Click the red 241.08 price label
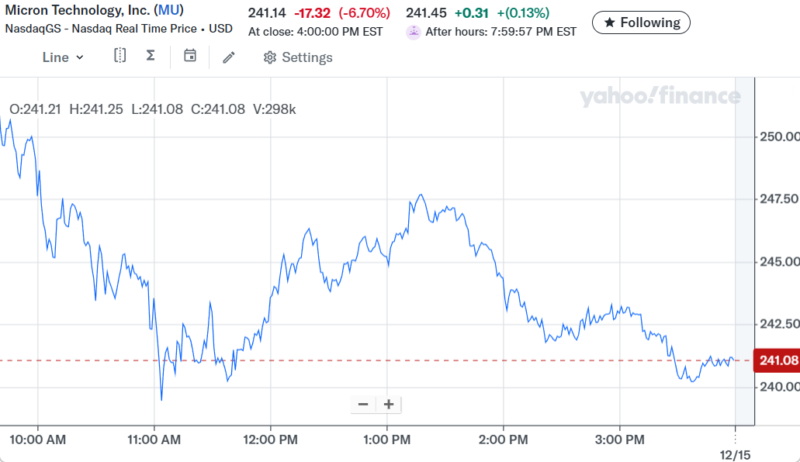 [778, 360]
